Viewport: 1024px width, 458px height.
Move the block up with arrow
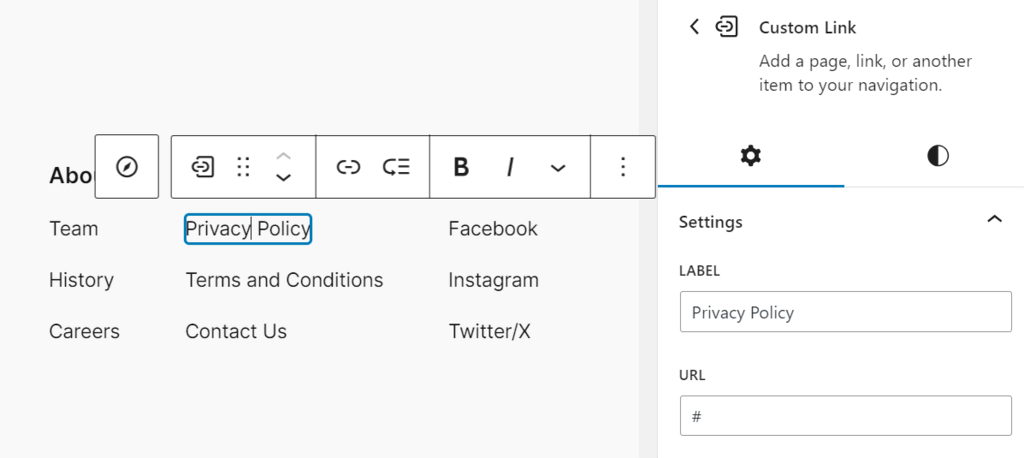click(284, 155)
